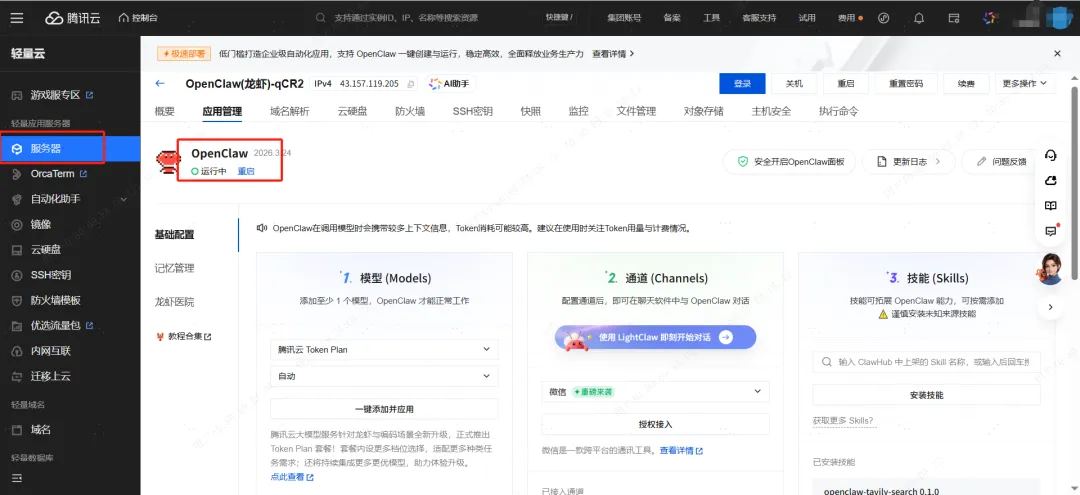The image size is (1080, 495).
Task: Expand the 微信 channel dropdown
Action: 655,392
